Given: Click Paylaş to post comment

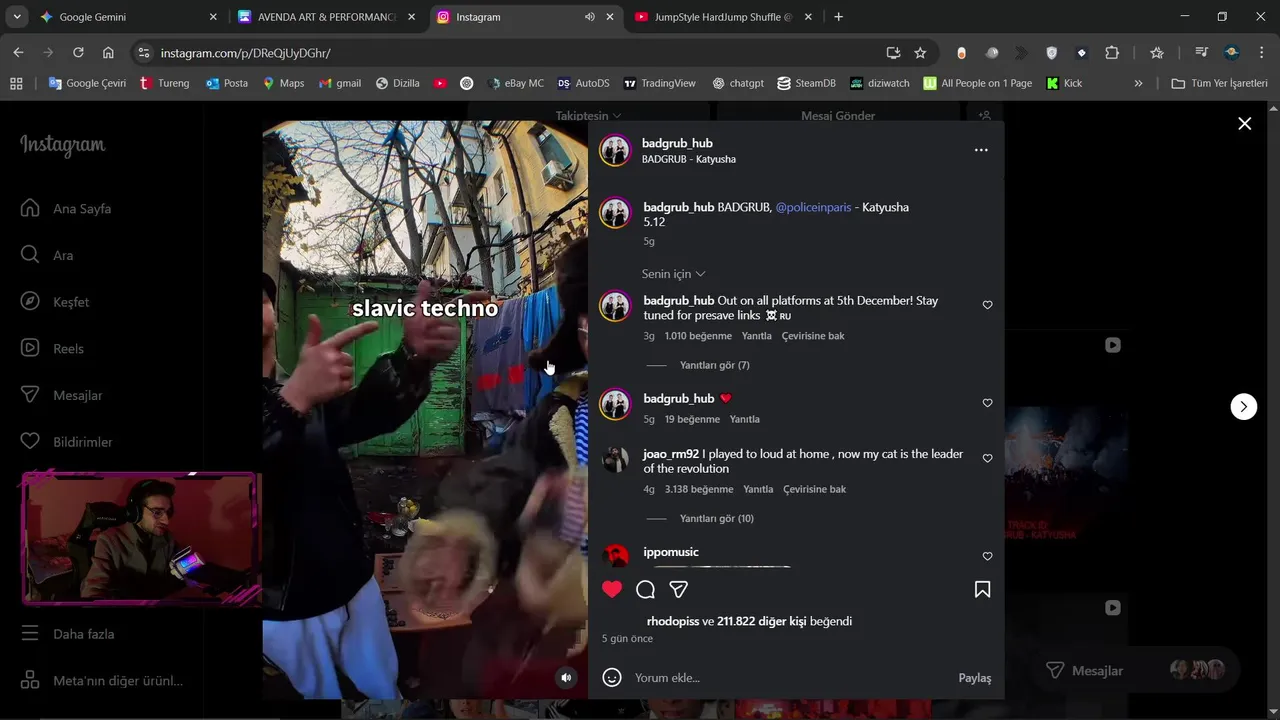Looking at the screenshot, I should pos(975,677).
